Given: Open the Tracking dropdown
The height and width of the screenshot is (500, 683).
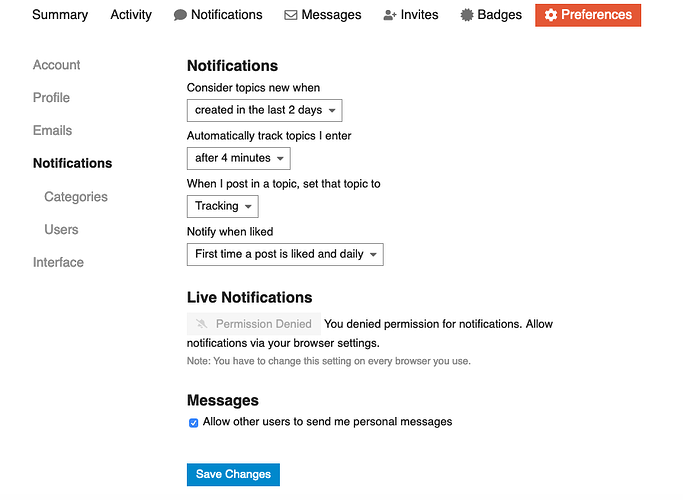Looking at the screenshot, I should (x=223, y=206).
